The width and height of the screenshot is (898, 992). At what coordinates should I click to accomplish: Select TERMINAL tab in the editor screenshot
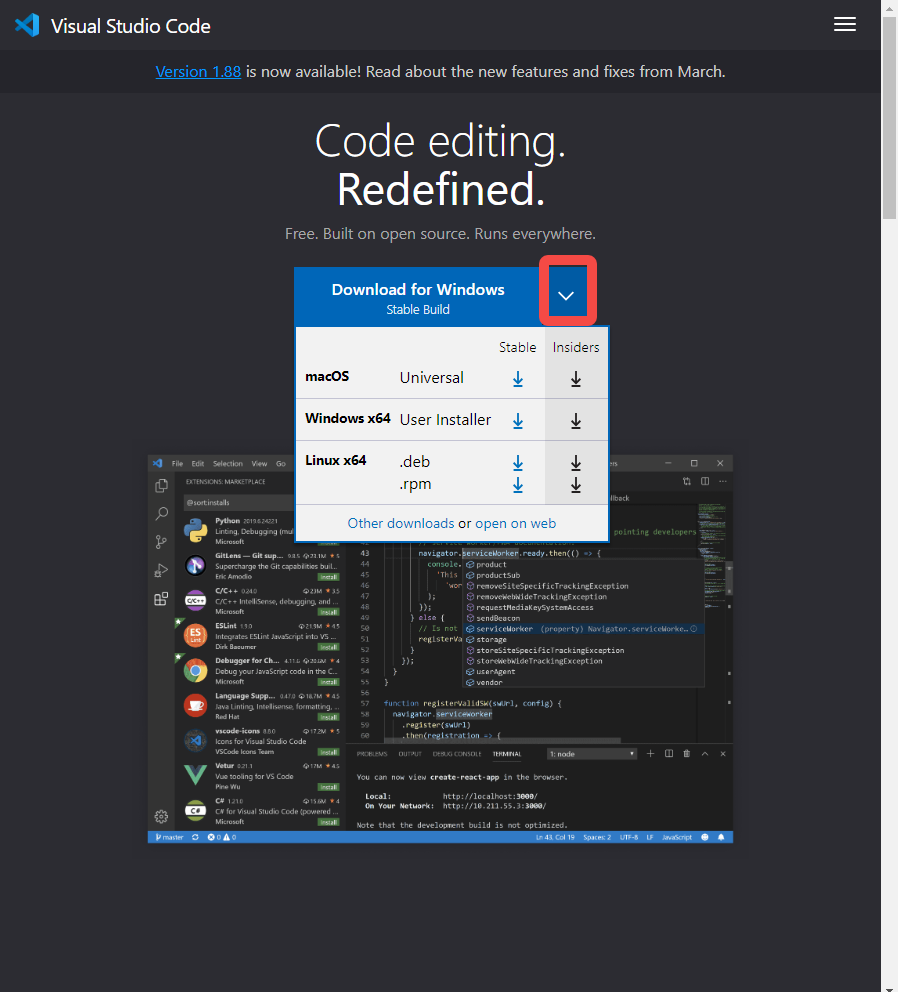[x=507, y=754]
